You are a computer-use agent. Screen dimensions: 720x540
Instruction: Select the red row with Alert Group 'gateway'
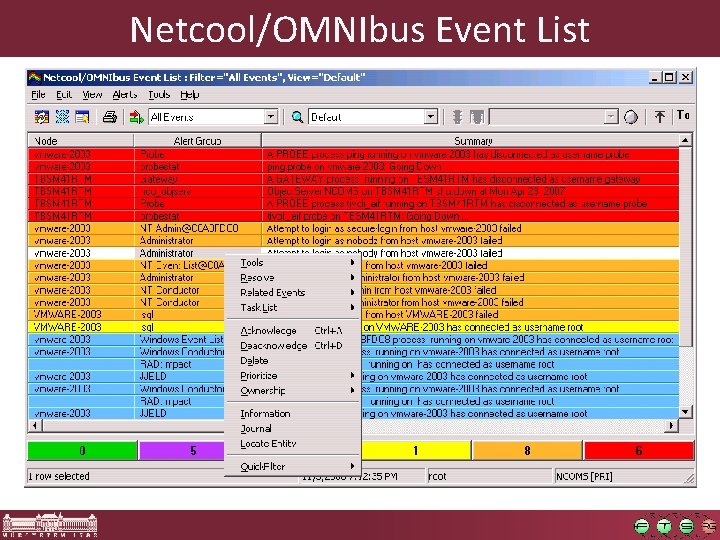pyautogui.click(x=354, y=179)
